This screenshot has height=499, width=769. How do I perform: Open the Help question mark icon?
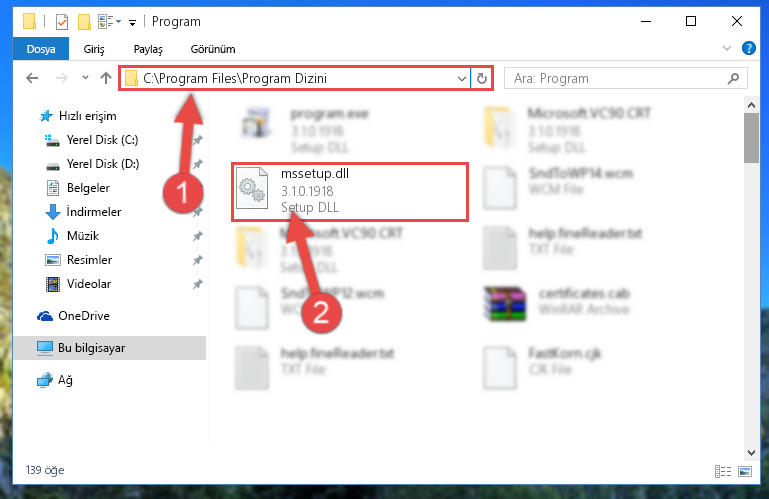point(748,48)
